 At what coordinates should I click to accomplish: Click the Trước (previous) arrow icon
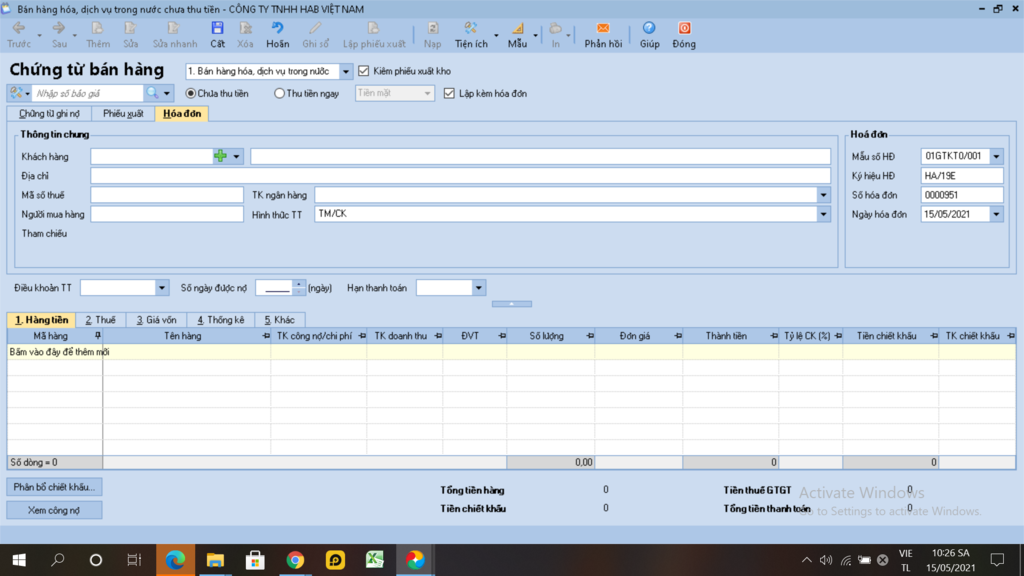coord(19,28)
